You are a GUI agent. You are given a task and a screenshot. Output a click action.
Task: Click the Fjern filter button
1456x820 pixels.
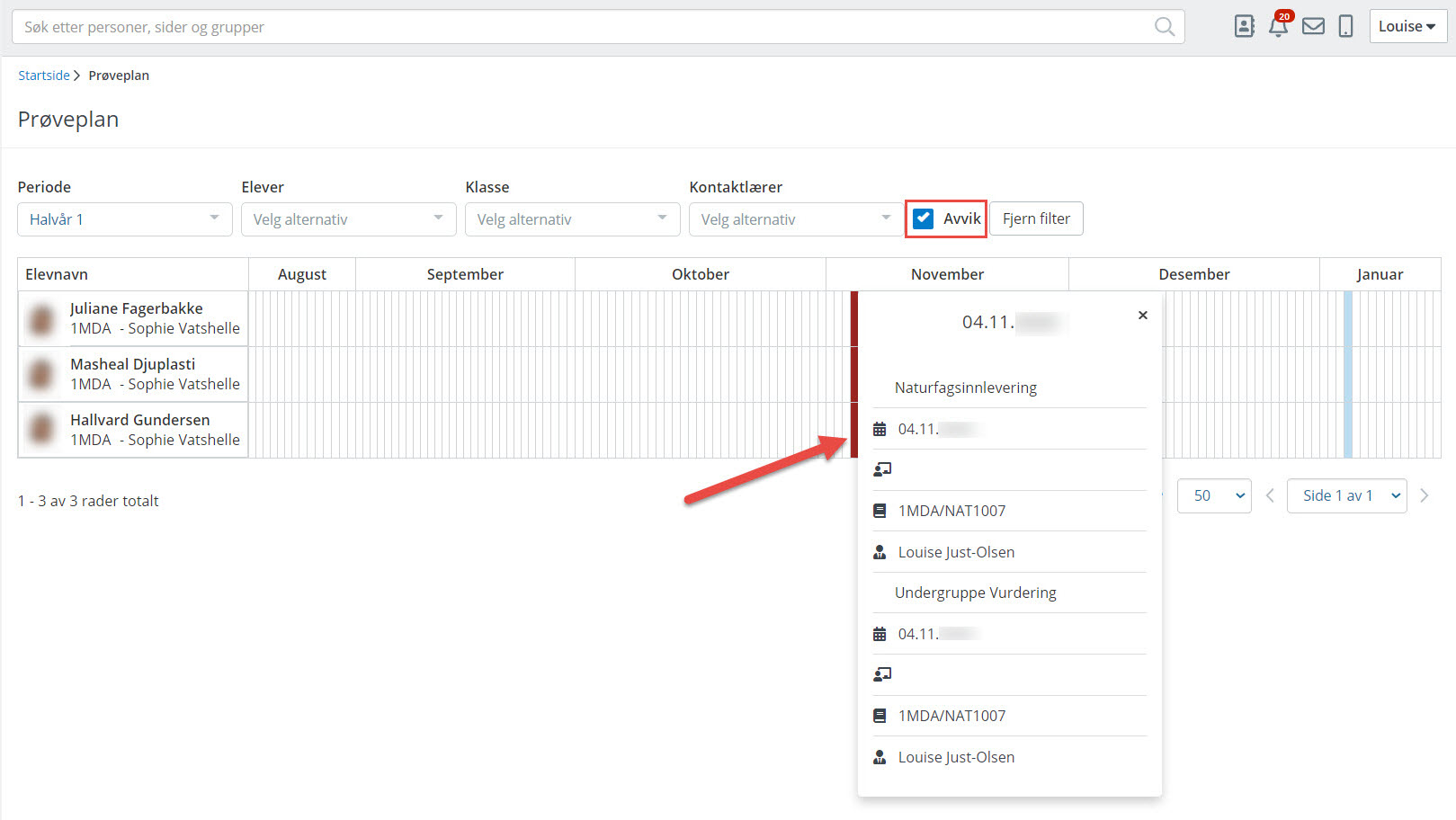pyautogui.click(x=1036, y=218)
